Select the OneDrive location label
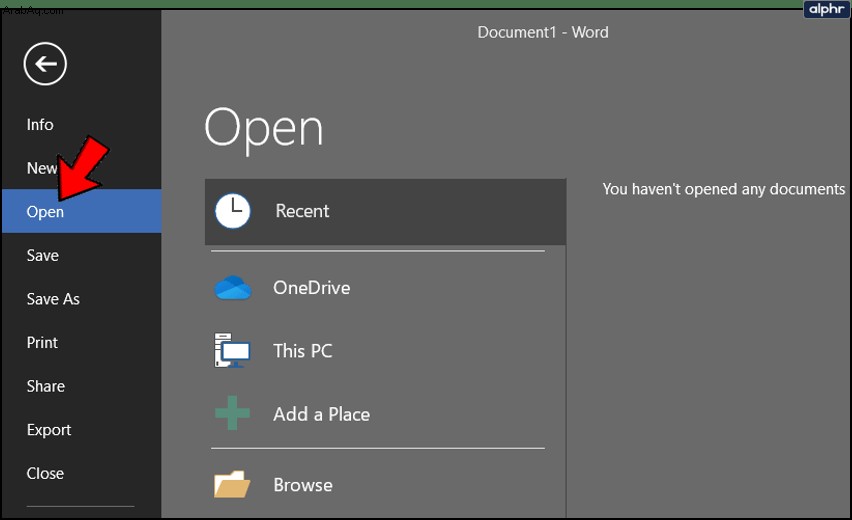This screenshot has height=520, width=852. (311, 287)
